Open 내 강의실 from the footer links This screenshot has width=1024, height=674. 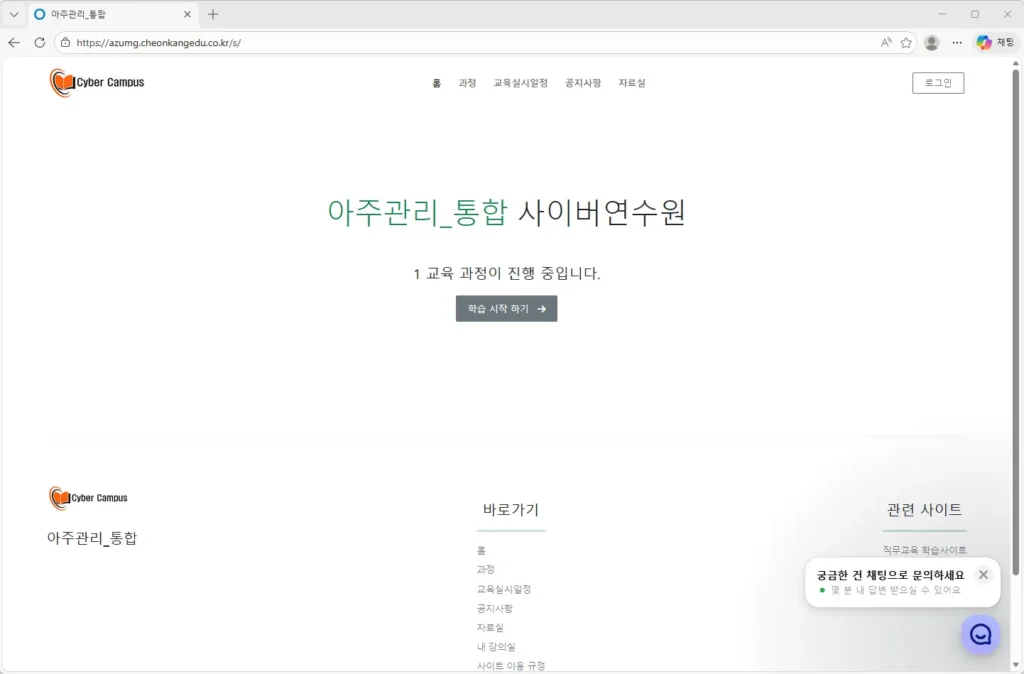click(x=499, y=647)
